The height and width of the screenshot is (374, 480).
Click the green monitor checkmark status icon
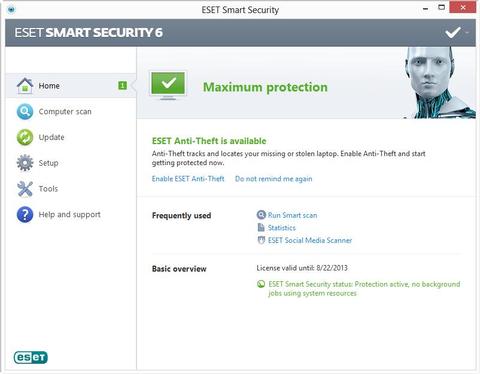tap(168, 86)
